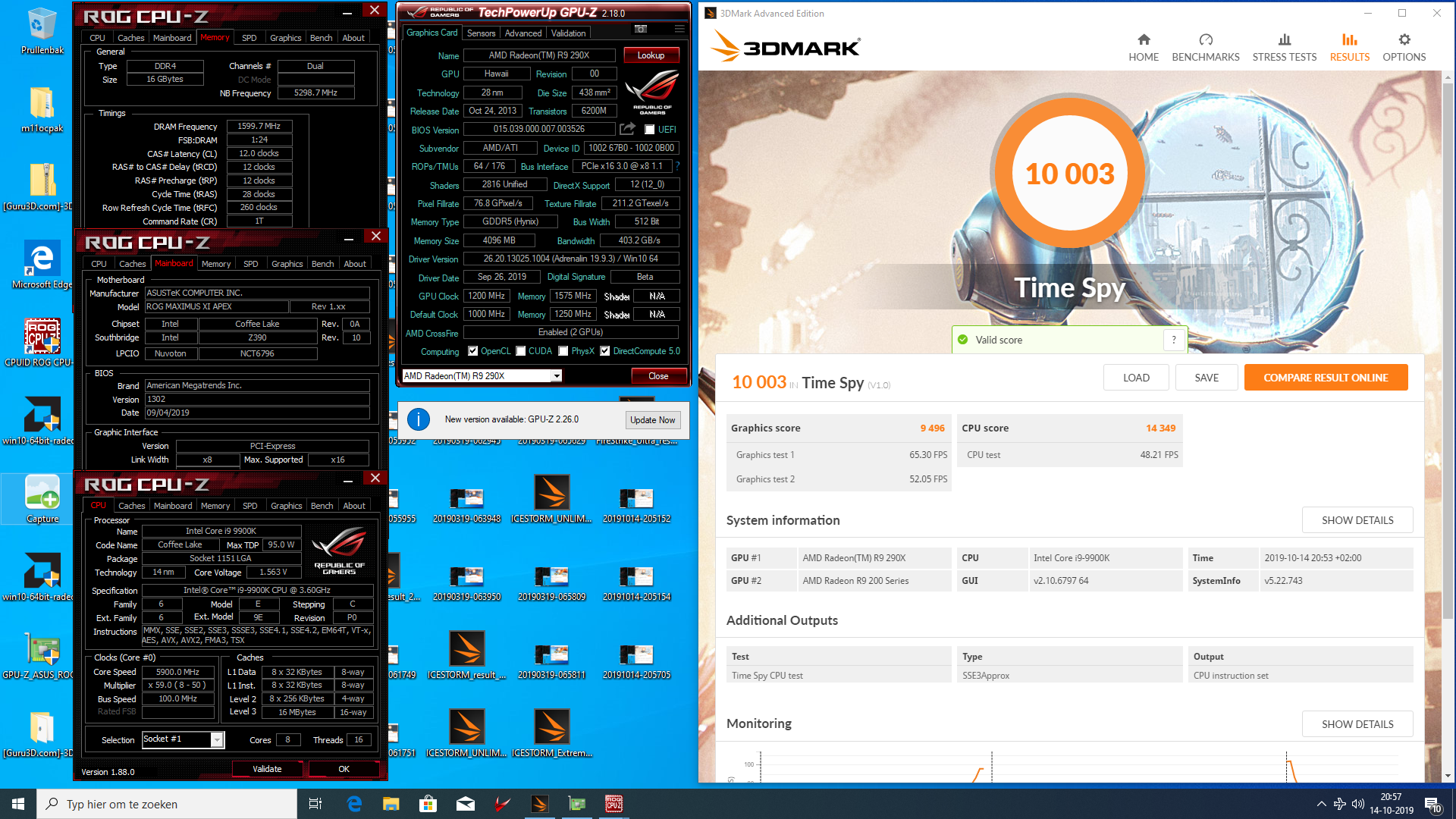Open Caches tab in top CPU-Z window
The height and width of the screenshot is (819, 1456).
click(130, 38)
